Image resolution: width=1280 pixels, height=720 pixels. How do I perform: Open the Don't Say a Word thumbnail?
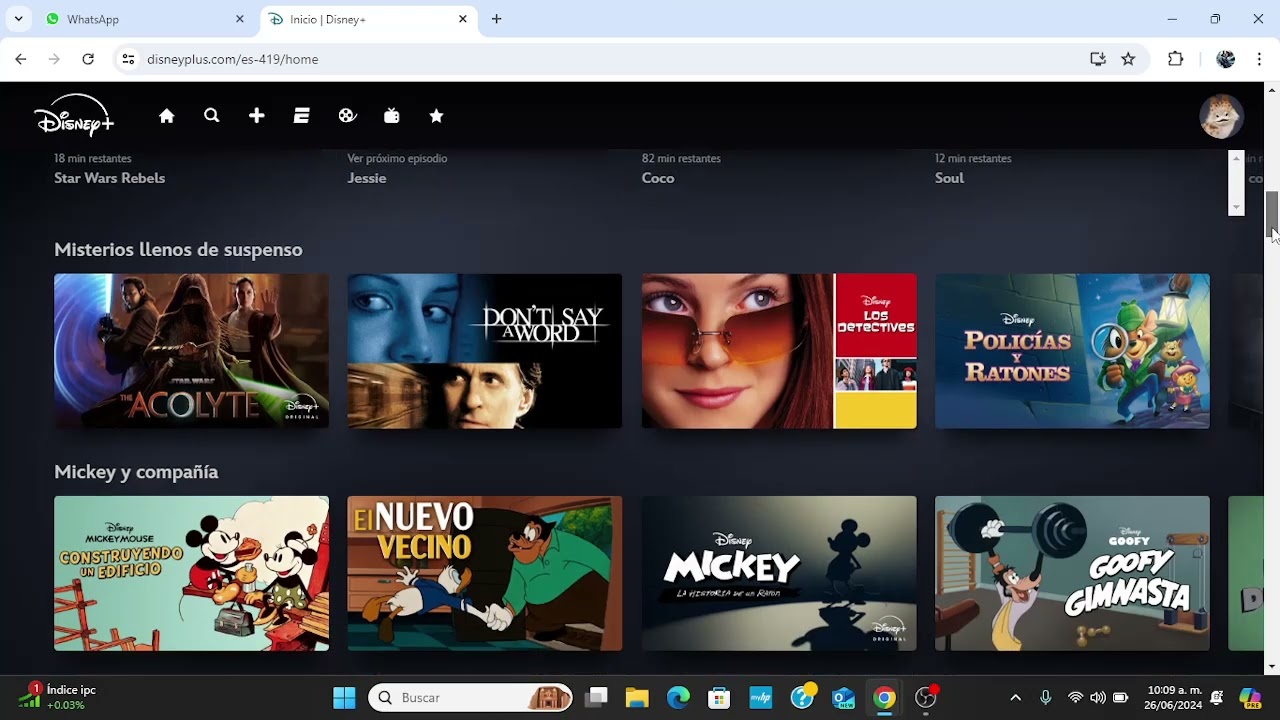484,351
